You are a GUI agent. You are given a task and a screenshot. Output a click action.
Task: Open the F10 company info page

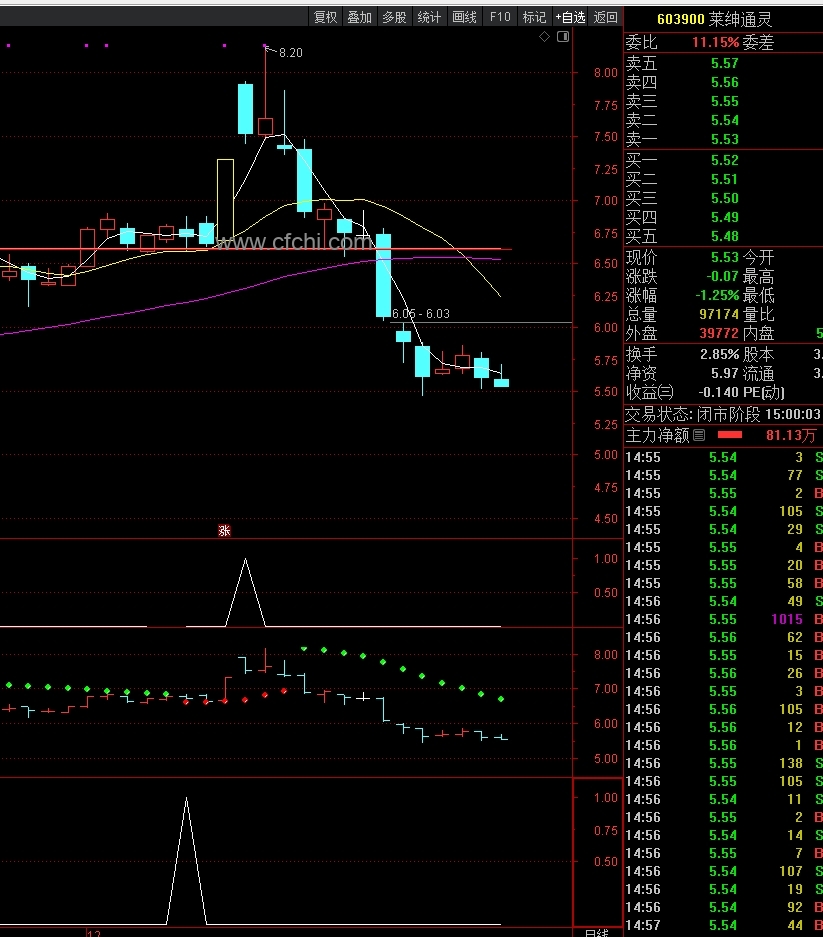pos(500,17)
